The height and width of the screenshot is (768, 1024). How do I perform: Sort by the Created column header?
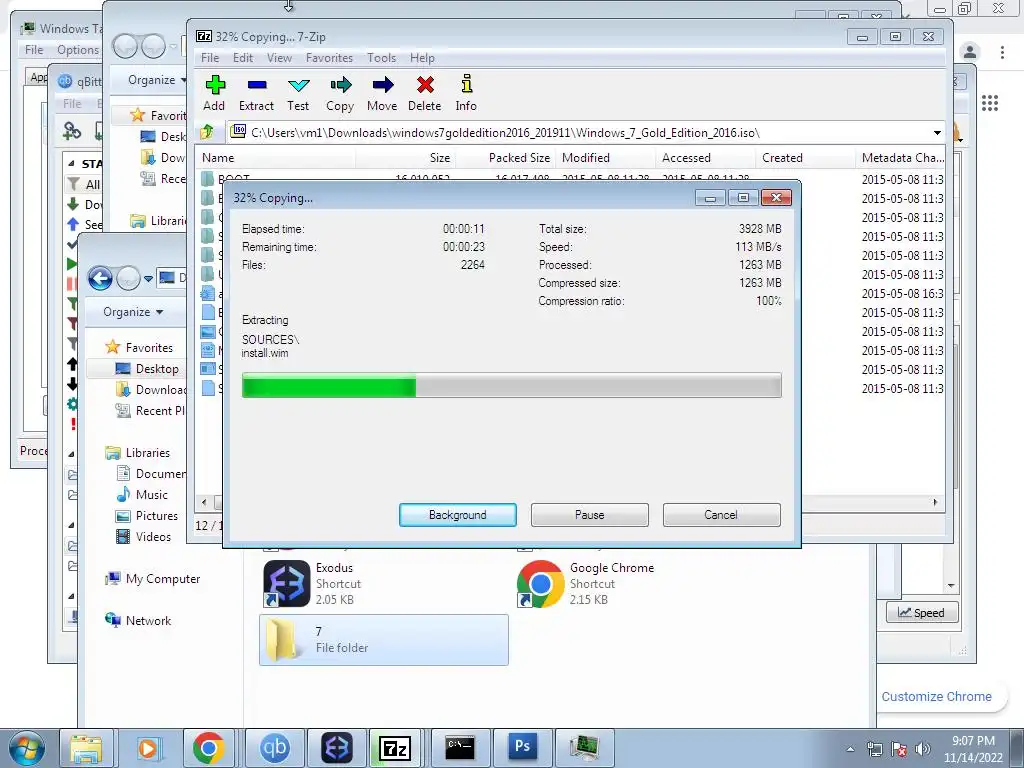pos(805,157)
